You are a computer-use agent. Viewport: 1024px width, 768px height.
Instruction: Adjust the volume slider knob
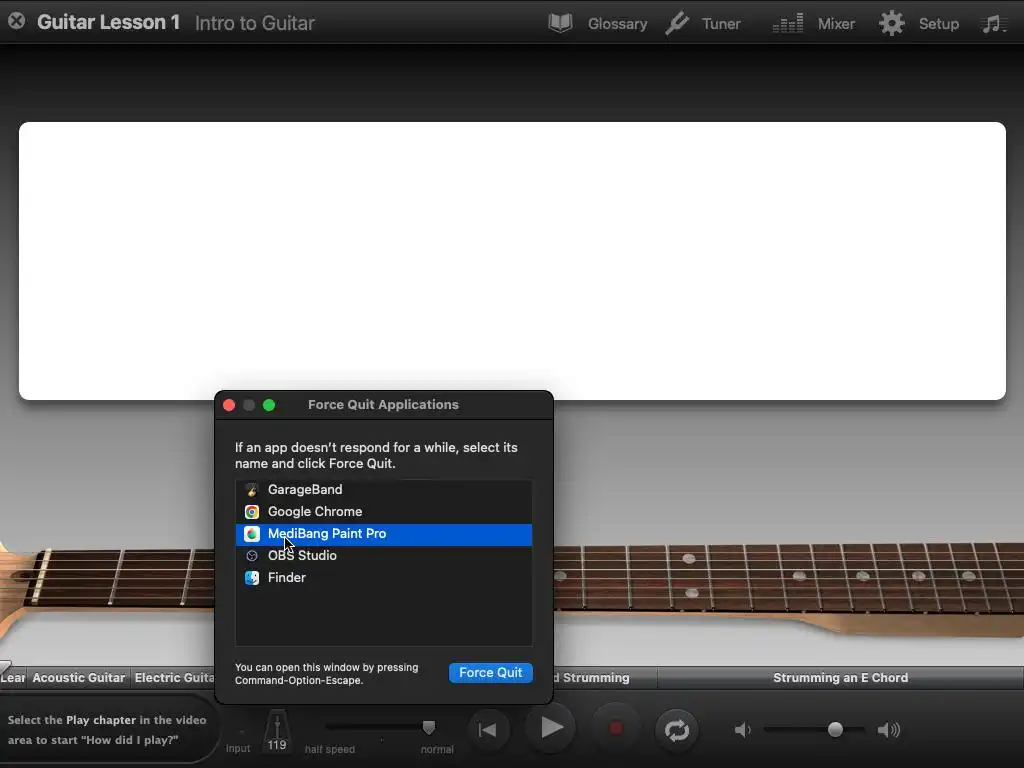[x=835, y=729]
